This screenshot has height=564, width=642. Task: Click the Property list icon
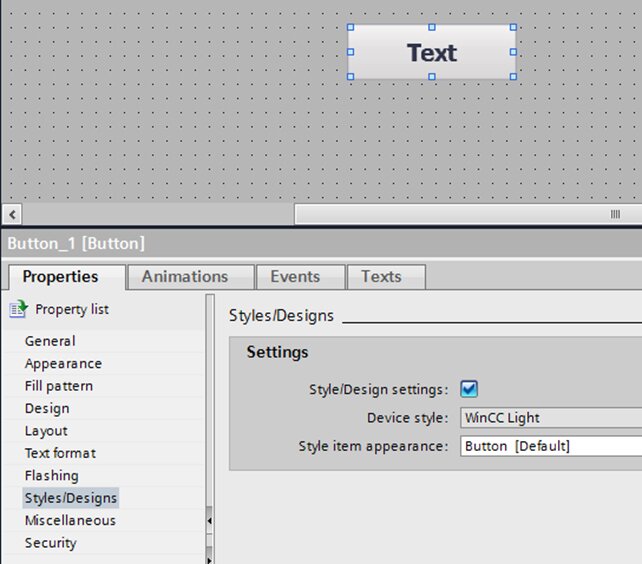tap(18, 309)
